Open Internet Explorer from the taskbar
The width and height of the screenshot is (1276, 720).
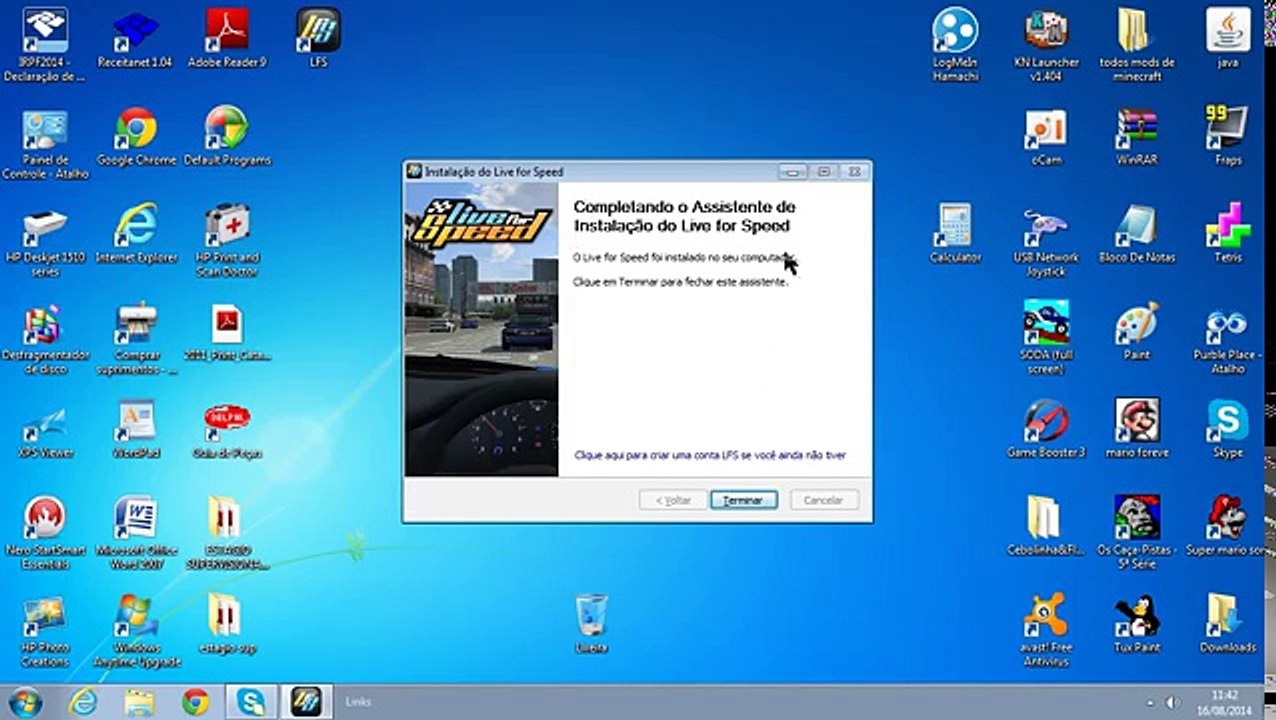pos(83,702)
